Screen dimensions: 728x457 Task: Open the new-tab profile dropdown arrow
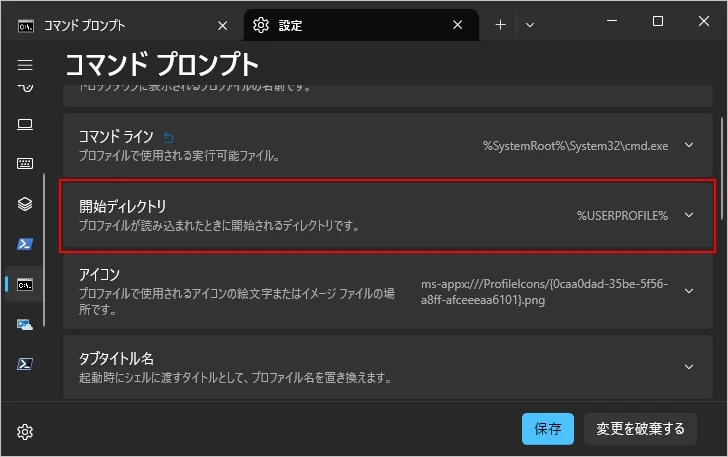click(x=530, y=25)
